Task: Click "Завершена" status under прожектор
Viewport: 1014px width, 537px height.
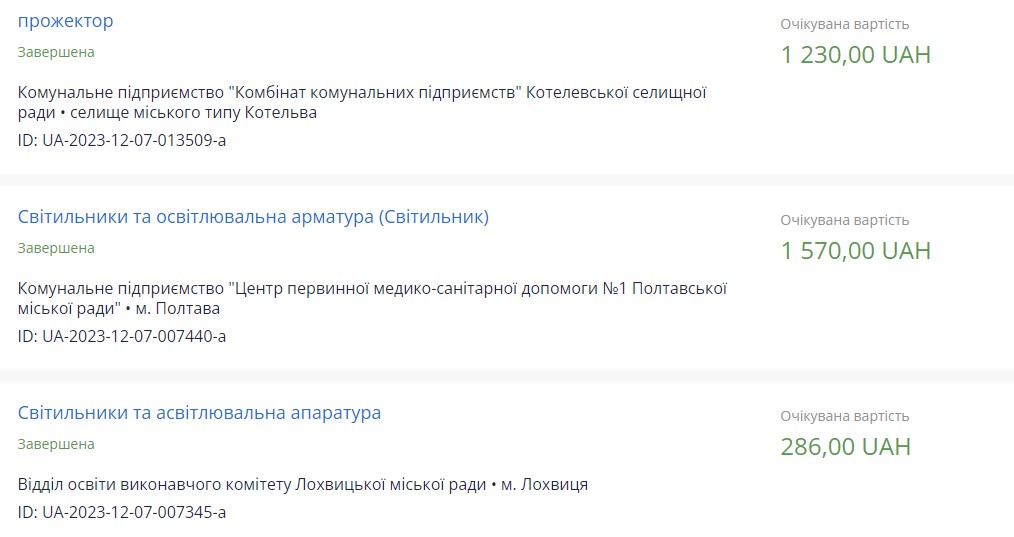Action: [x=56, y=52]
